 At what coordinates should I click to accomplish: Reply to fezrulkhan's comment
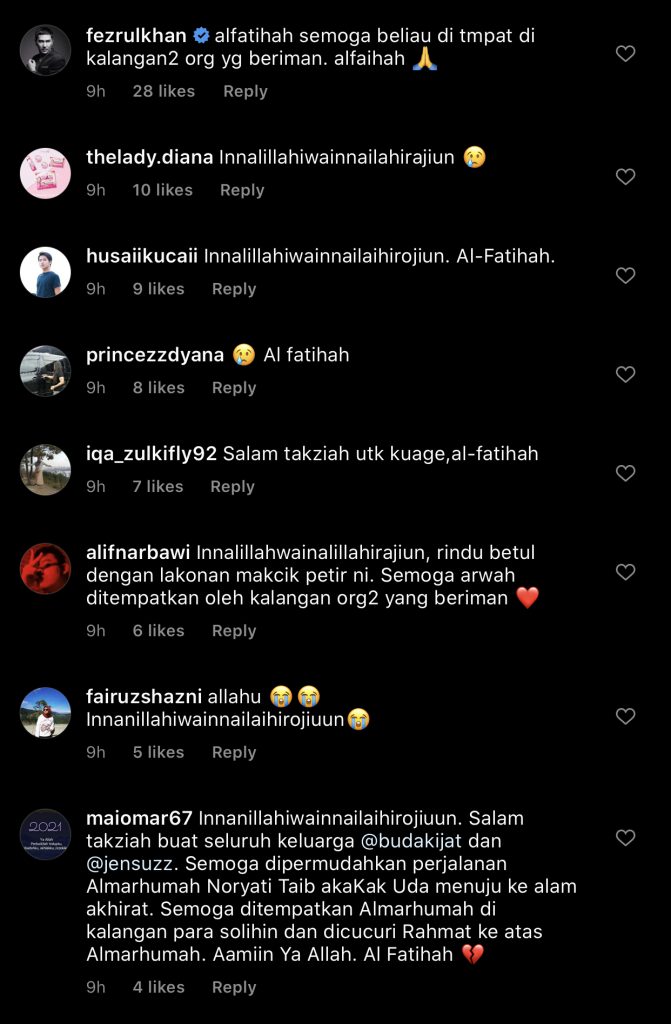click(245, 91)
